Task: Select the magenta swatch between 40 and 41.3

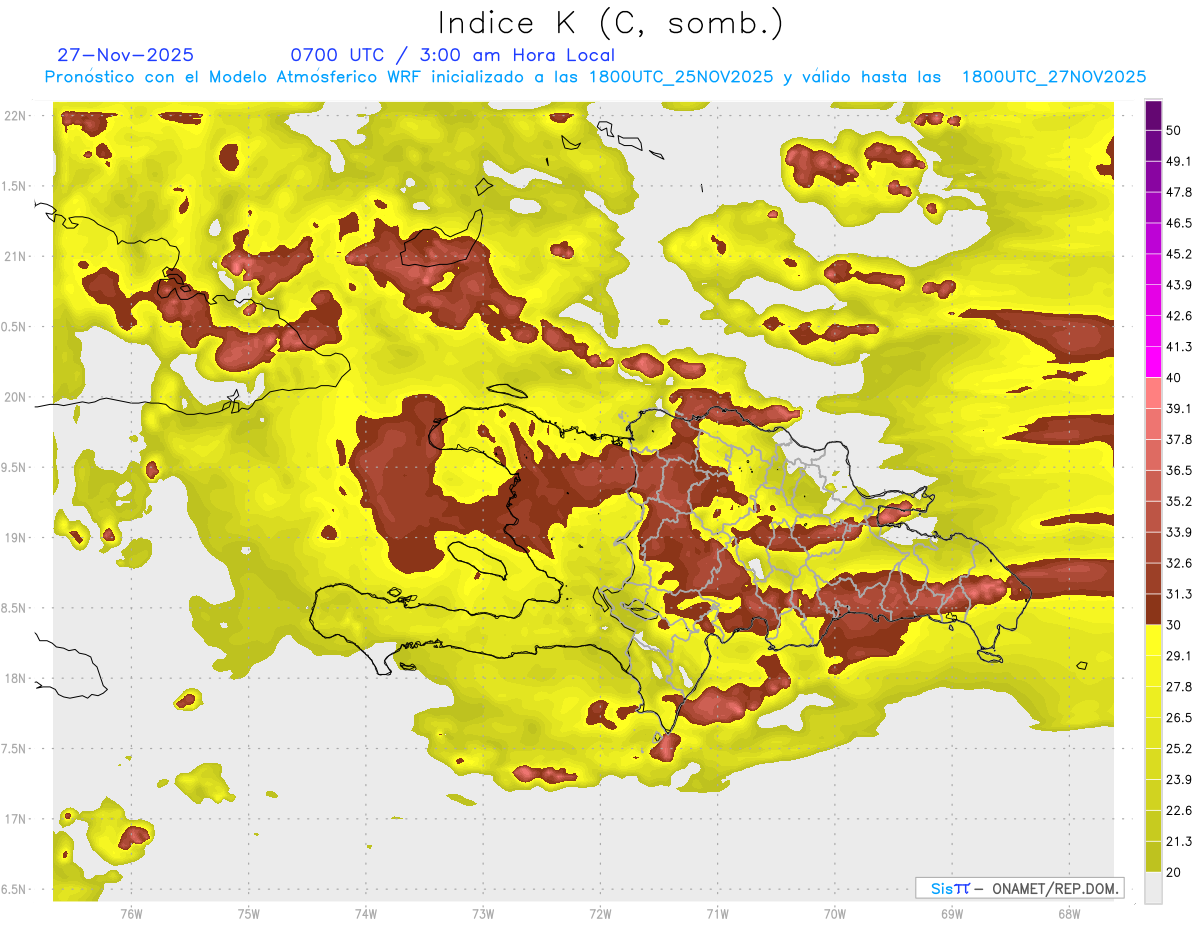Action: [x=1153, y=362]
